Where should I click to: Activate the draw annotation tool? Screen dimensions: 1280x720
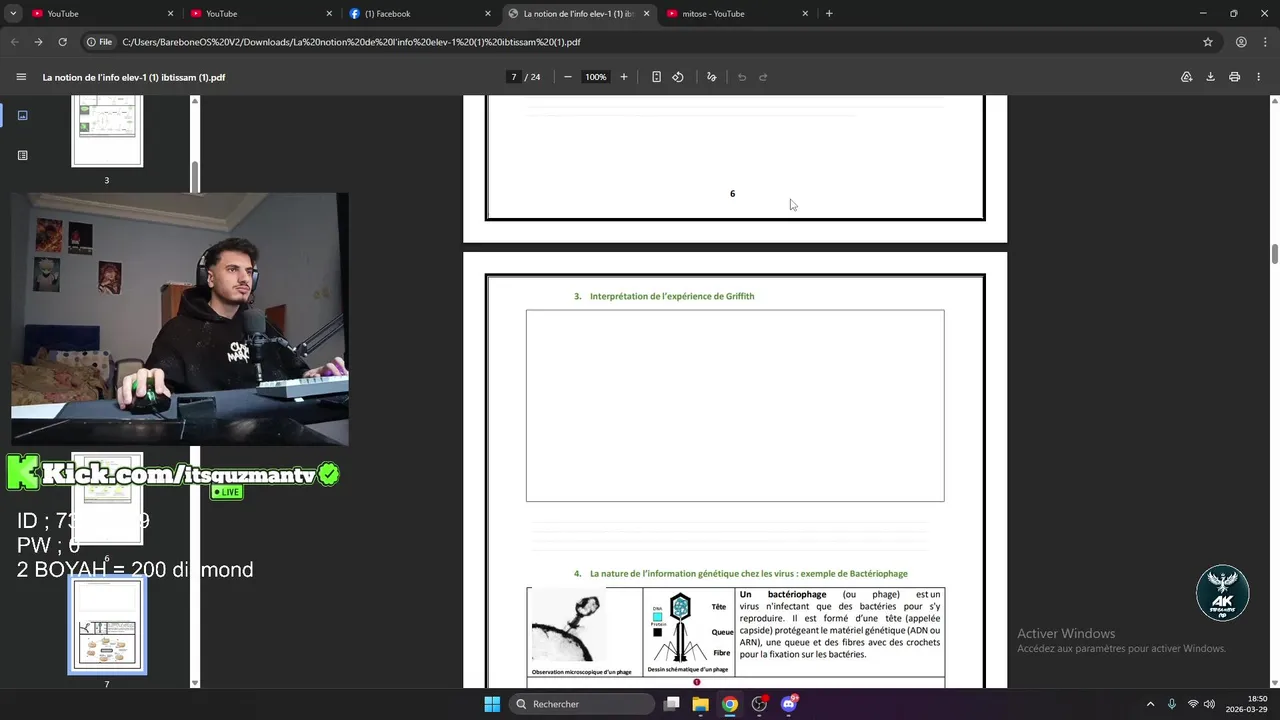pyautogui.click(x=712, y=77)
